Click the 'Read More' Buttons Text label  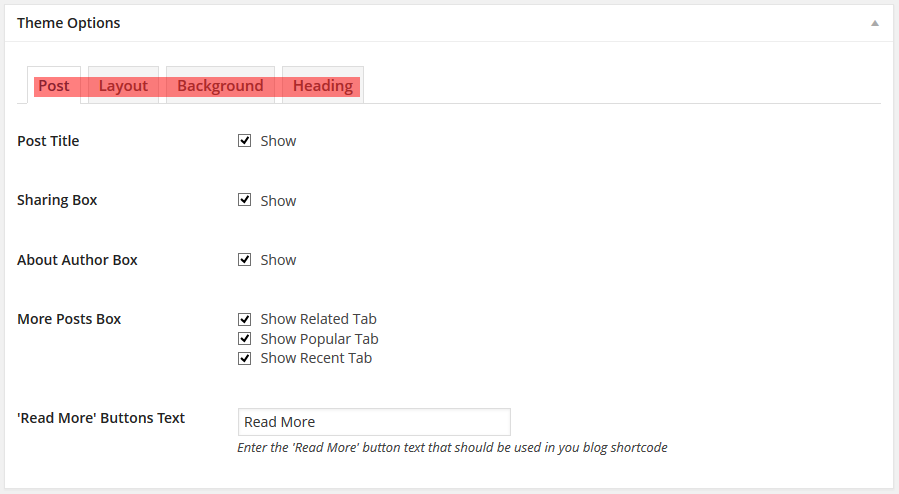pyautogui.click(x=101, y=418)
